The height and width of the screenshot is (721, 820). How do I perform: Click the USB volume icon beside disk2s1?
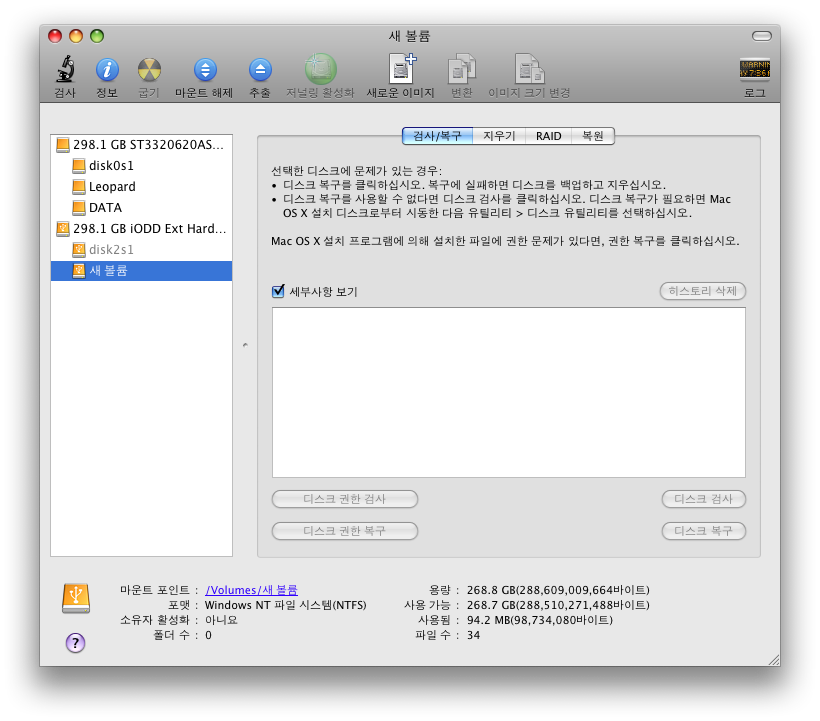(x=78, y=249)
